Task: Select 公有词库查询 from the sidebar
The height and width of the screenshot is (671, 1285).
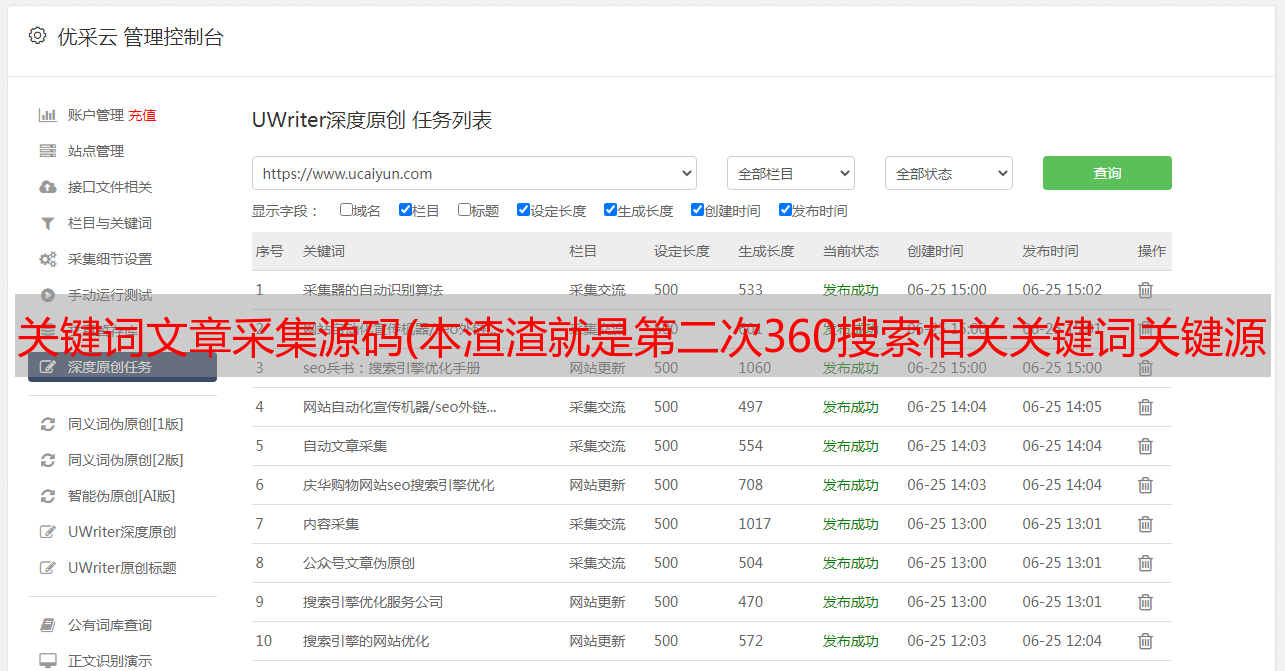Action: point(110,625)
